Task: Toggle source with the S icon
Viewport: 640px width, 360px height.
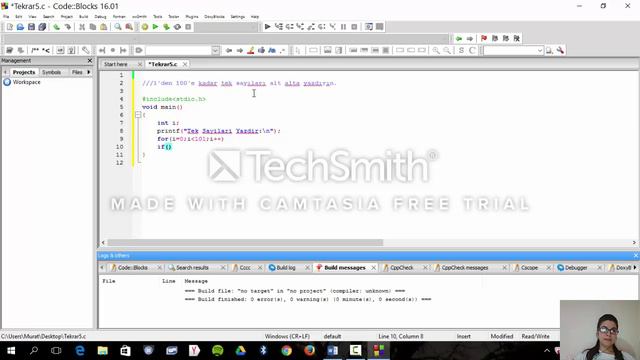Action: coord(461,50)
